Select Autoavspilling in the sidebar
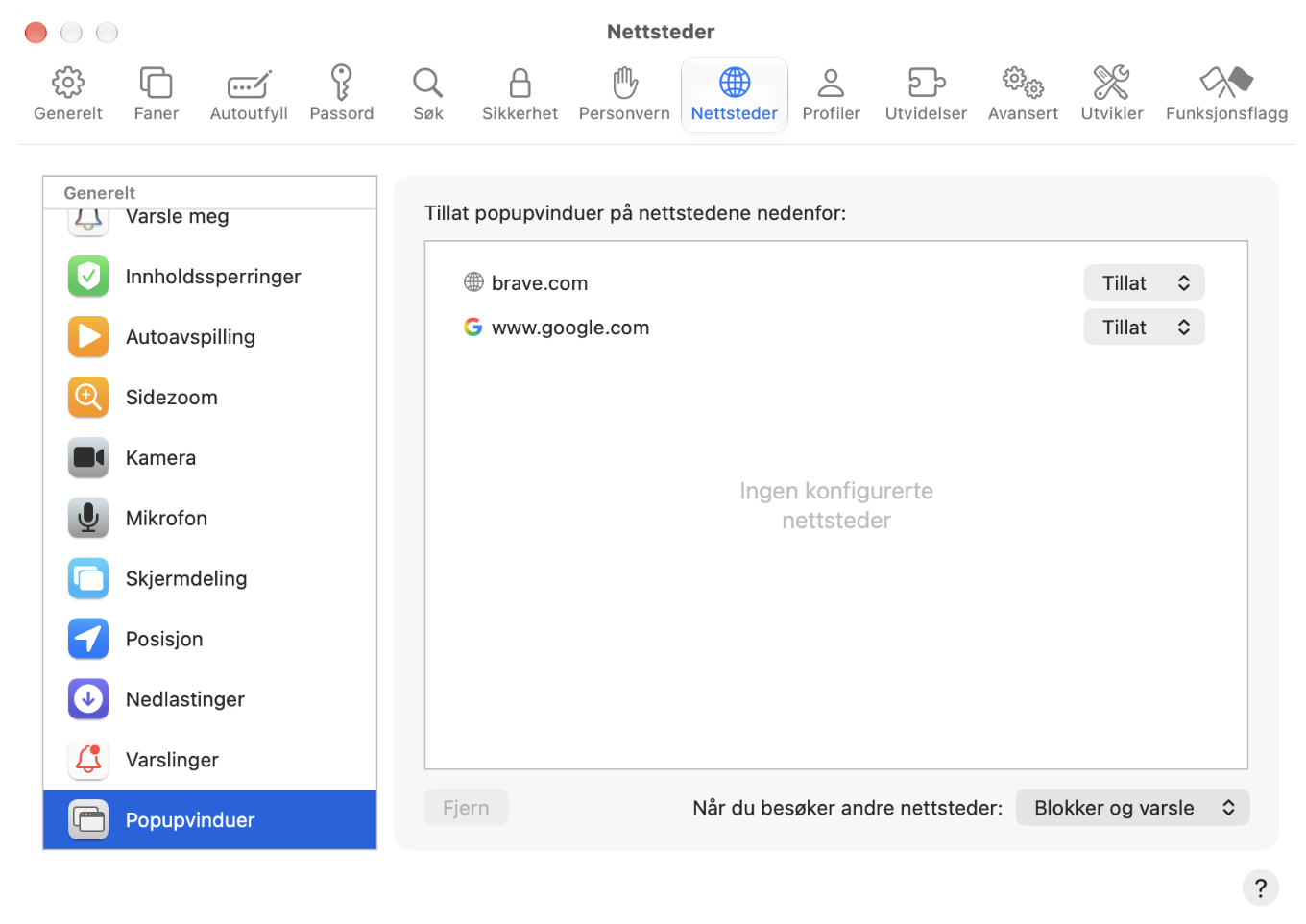Screen dimensions: 1306x924 (209, 337)
